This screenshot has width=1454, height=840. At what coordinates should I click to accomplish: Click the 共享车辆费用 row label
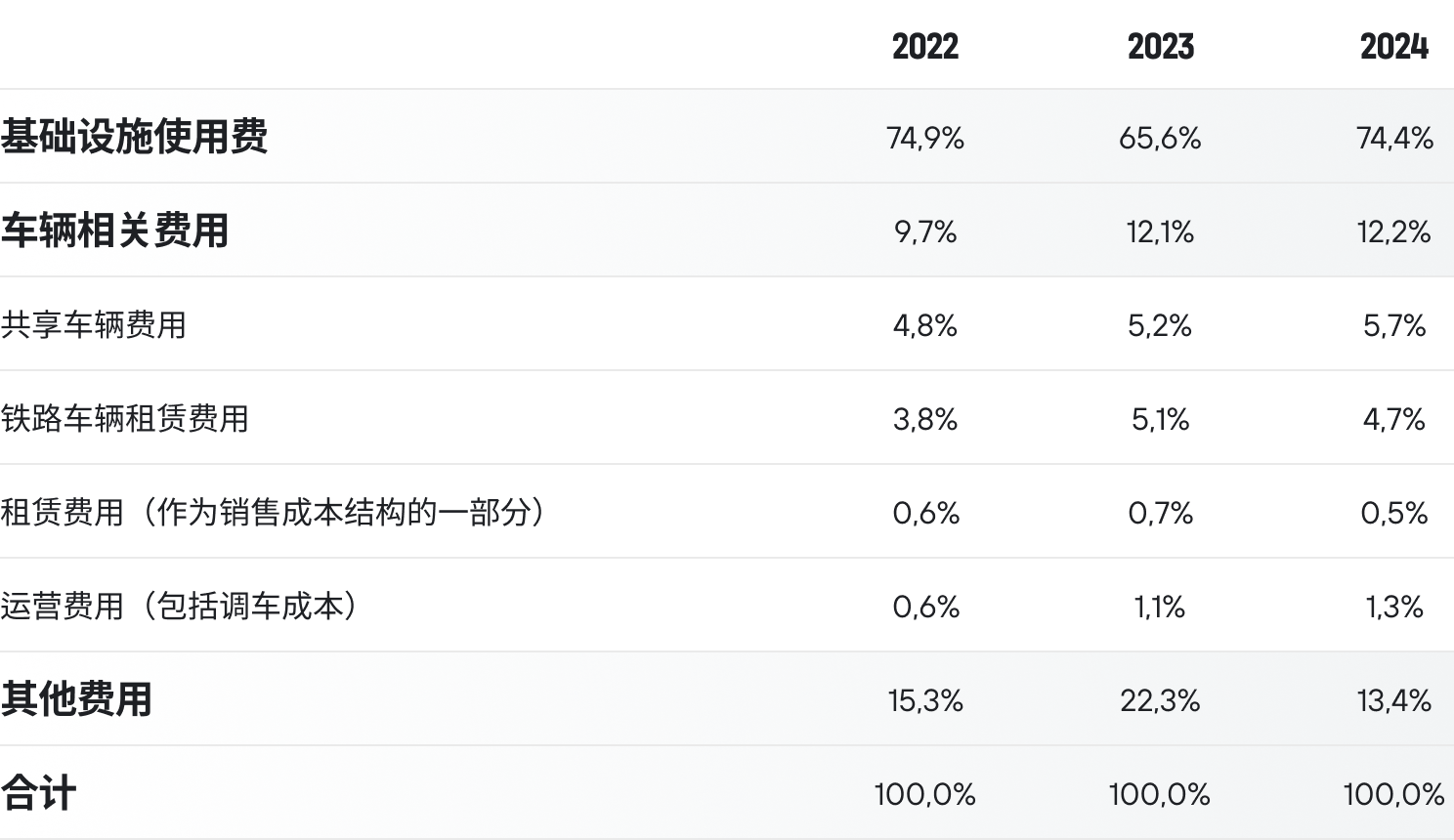point(93,324)
